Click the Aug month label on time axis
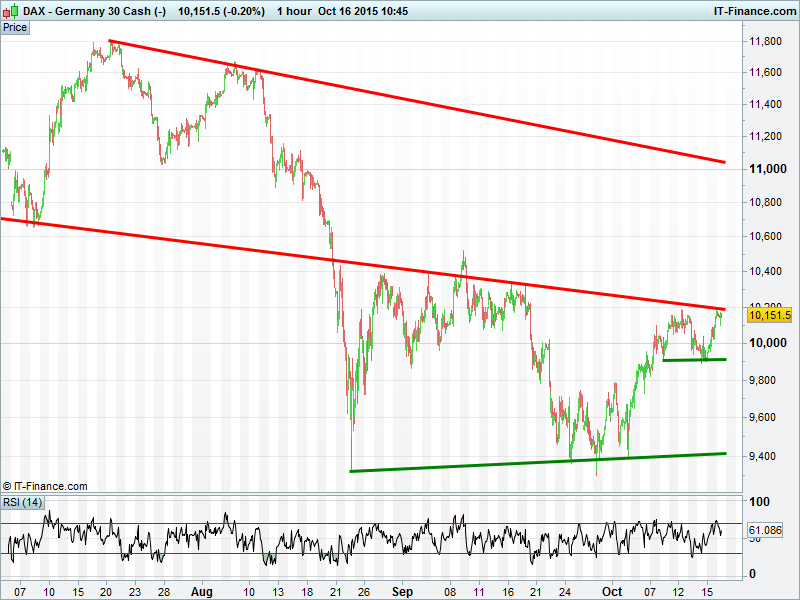Image resolution: width=800 pixels, height=600 pixels. (x=202, y=592)
